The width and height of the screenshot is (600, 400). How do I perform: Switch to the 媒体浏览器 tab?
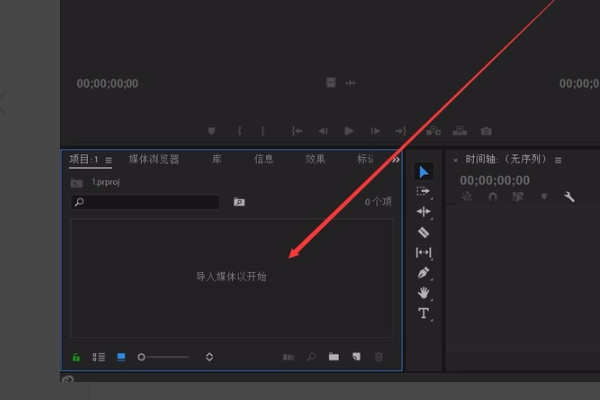tap(154, 159)
